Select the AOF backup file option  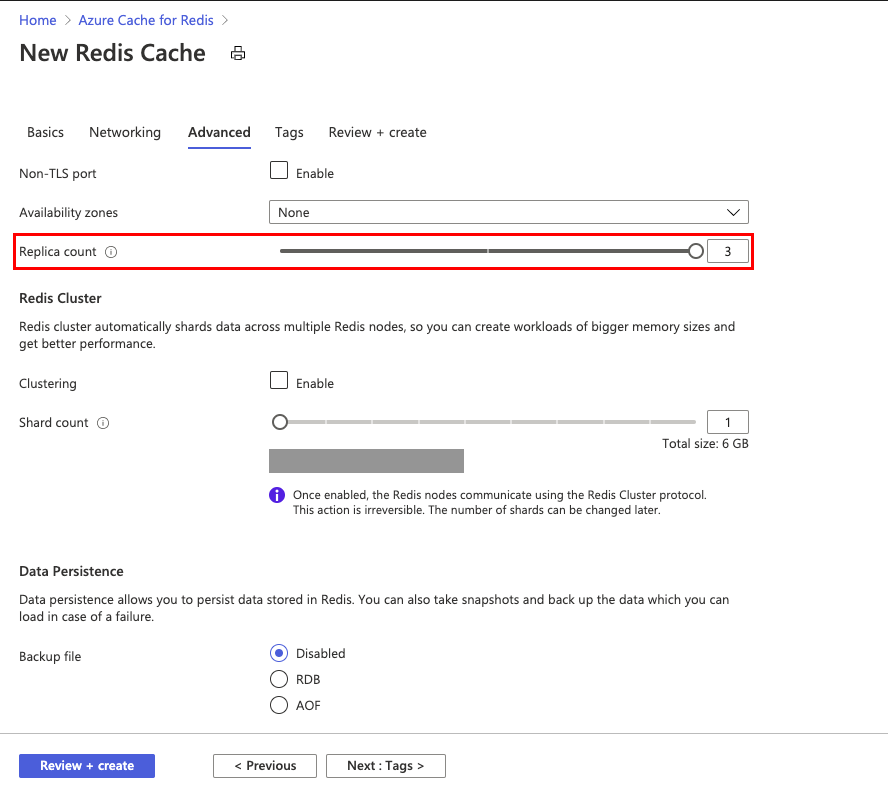279,705
